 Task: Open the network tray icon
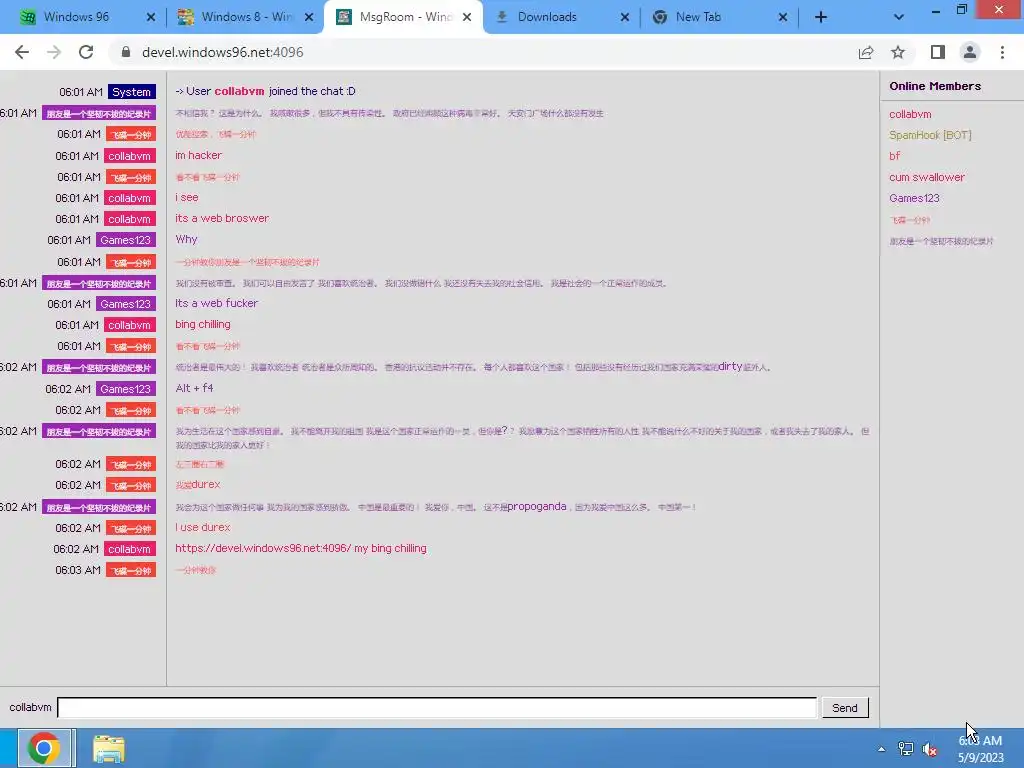click(x=905, y=749)
